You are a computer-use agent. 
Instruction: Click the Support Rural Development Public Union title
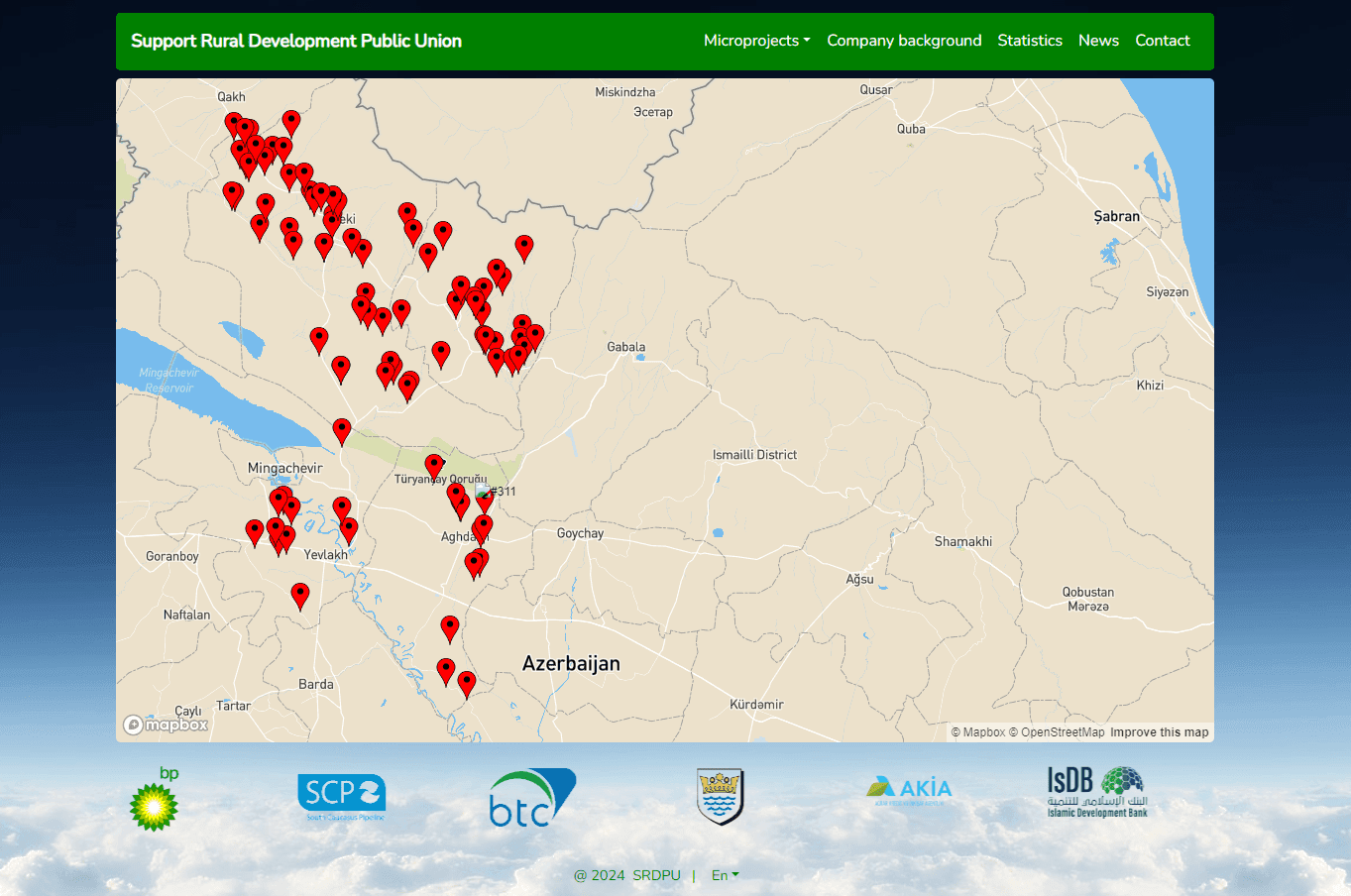point(296,41)
